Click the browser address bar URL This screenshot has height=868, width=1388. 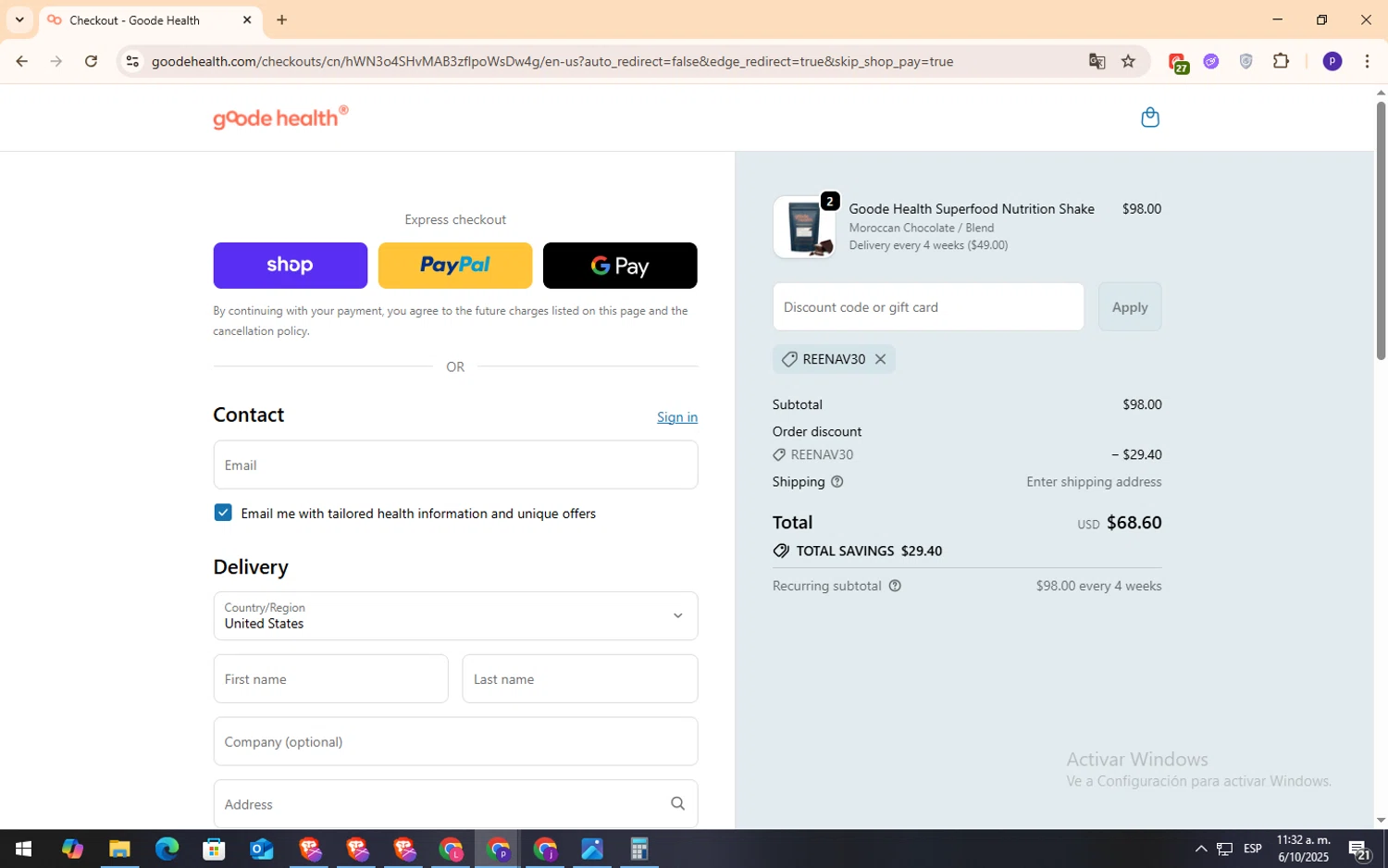coord(552,61)
